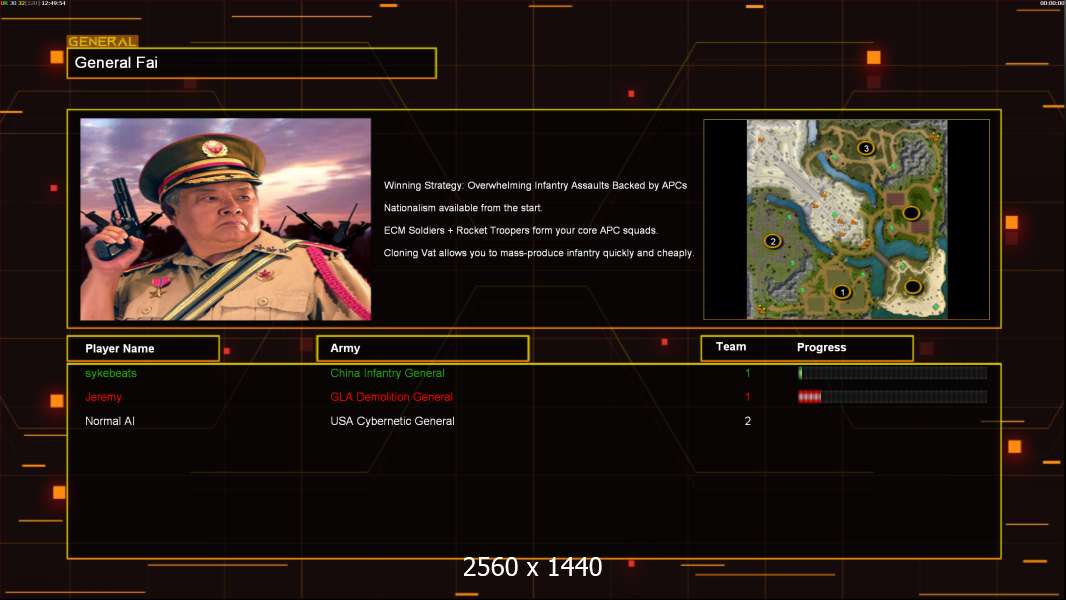This screenshot has width=1066, height=600.
Task: Click the Army column header
Action: pyautogui.click(x=423, y=348)
